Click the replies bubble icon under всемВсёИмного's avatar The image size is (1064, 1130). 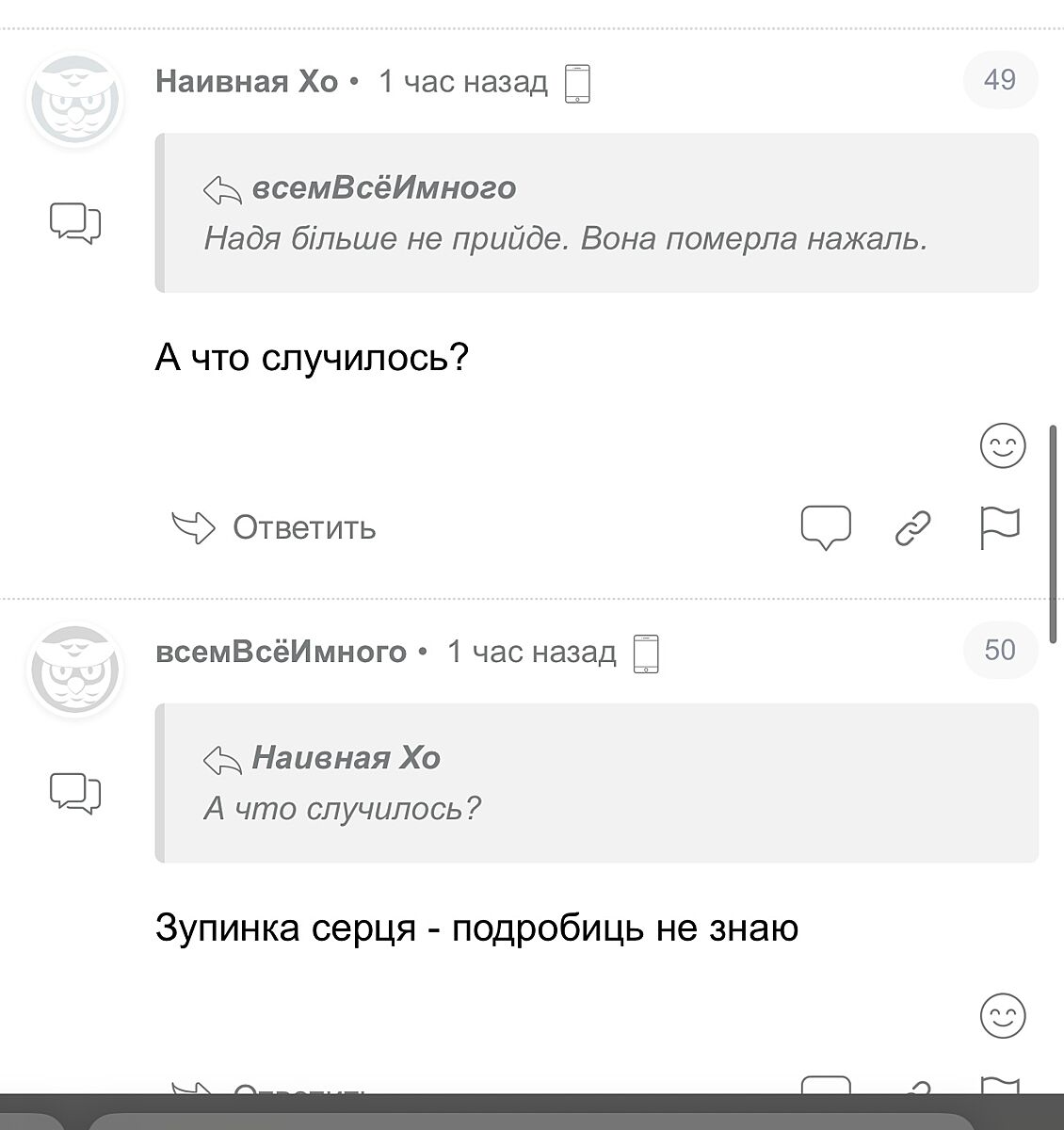(75, 793)
